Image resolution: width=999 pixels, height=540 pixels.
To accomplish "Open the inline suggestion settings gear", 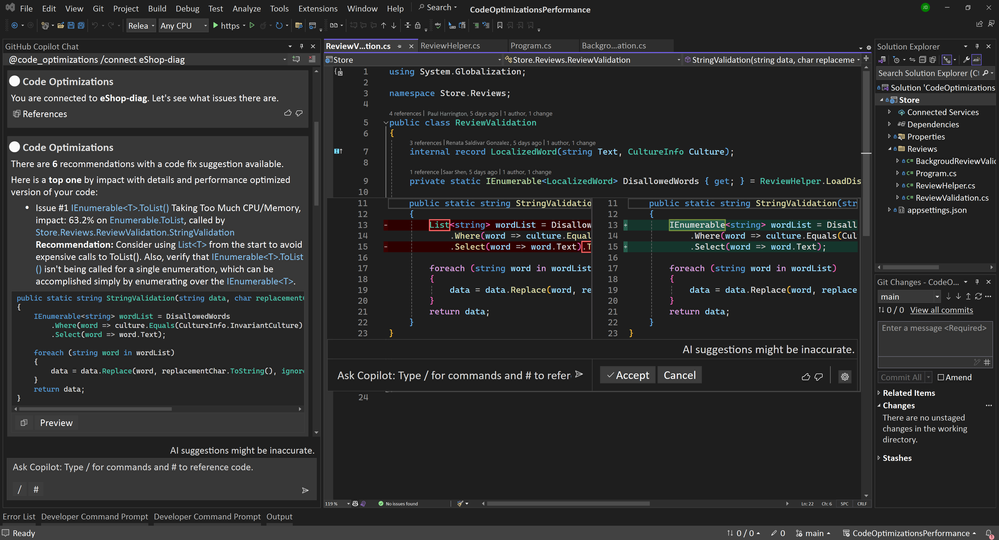I will pos(845,376).
